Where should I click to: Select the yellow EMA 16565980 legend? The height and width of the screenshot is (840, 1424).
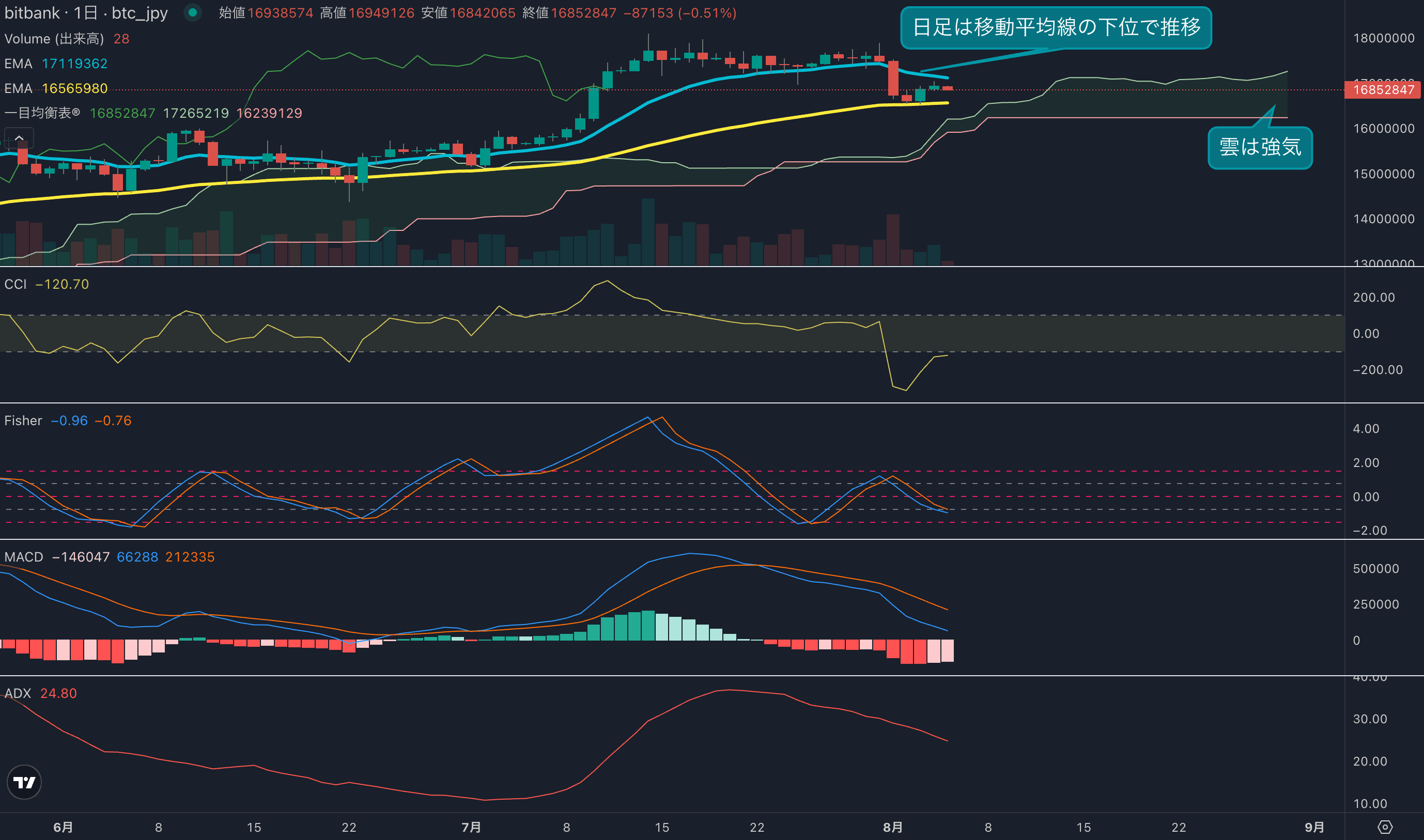pyautogui.click(x=55, y=88)
